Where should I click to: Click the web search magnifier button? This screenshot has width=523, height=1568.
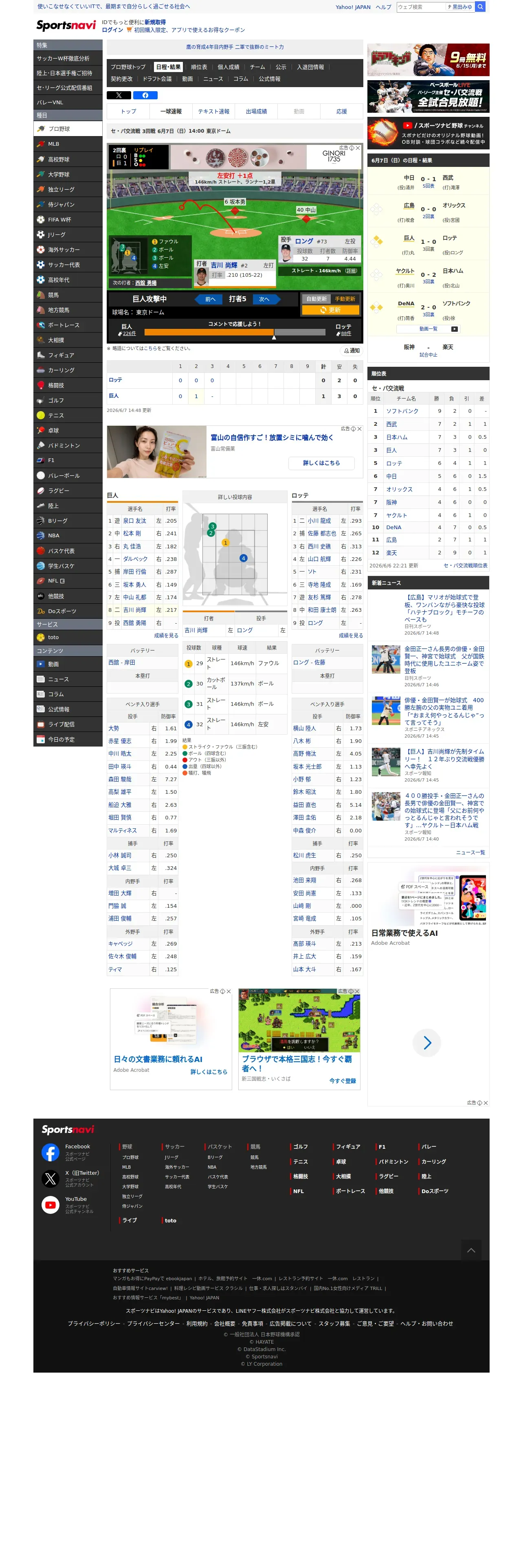point(480,7)
